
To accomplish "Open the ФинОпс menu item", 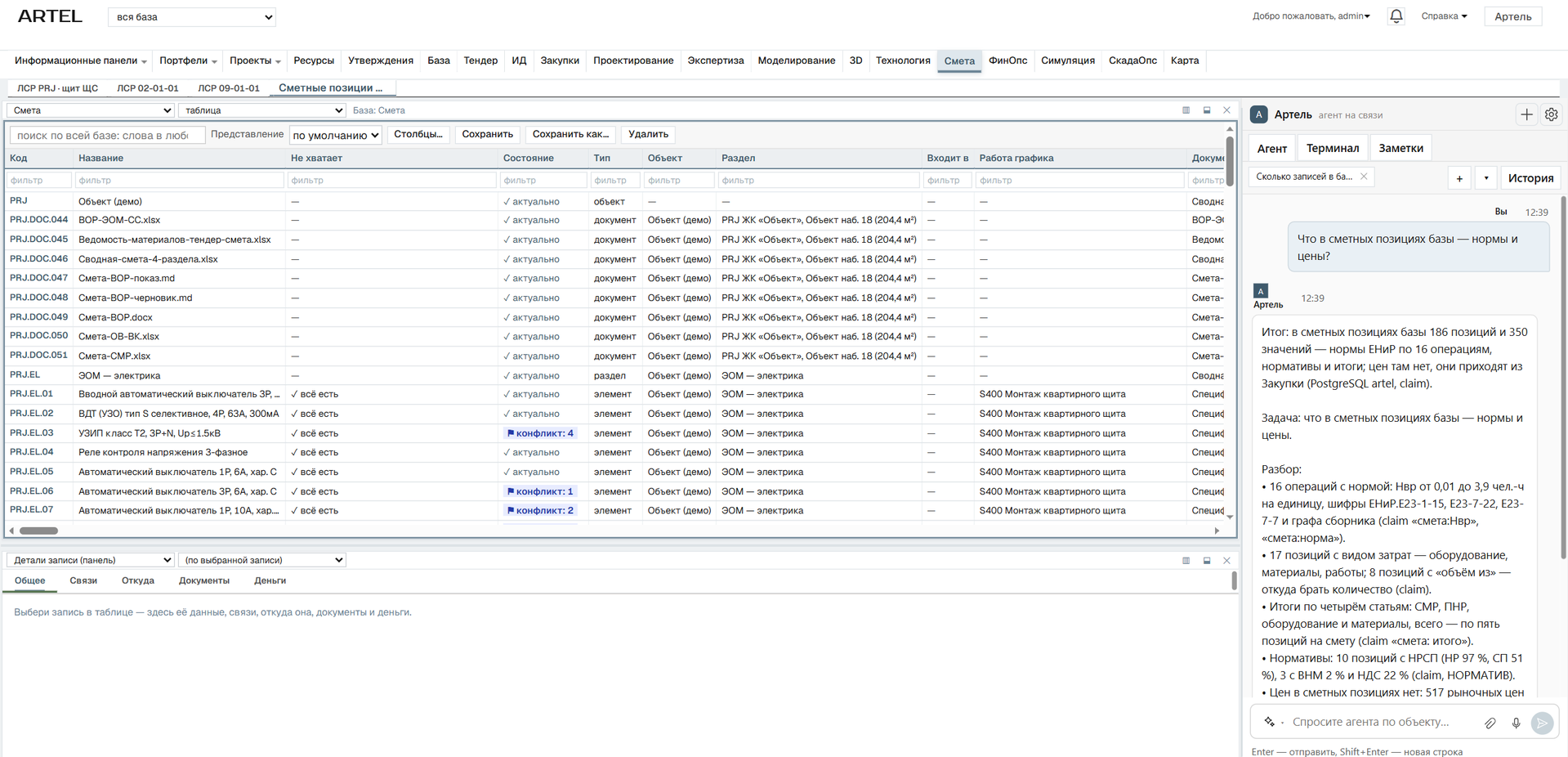I will tap(1007, 60).
